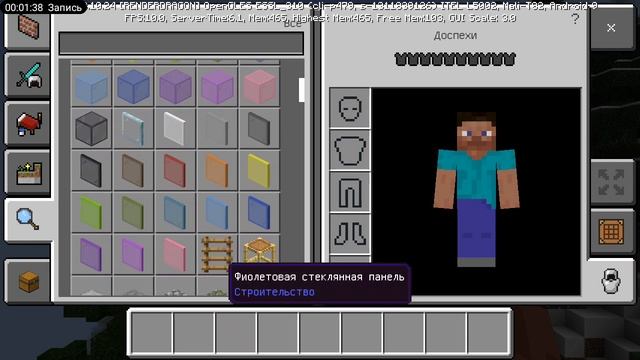Take the lime stained glass pane
The image size is (640, 360).
pyautogui.click(x=91, y=212)
